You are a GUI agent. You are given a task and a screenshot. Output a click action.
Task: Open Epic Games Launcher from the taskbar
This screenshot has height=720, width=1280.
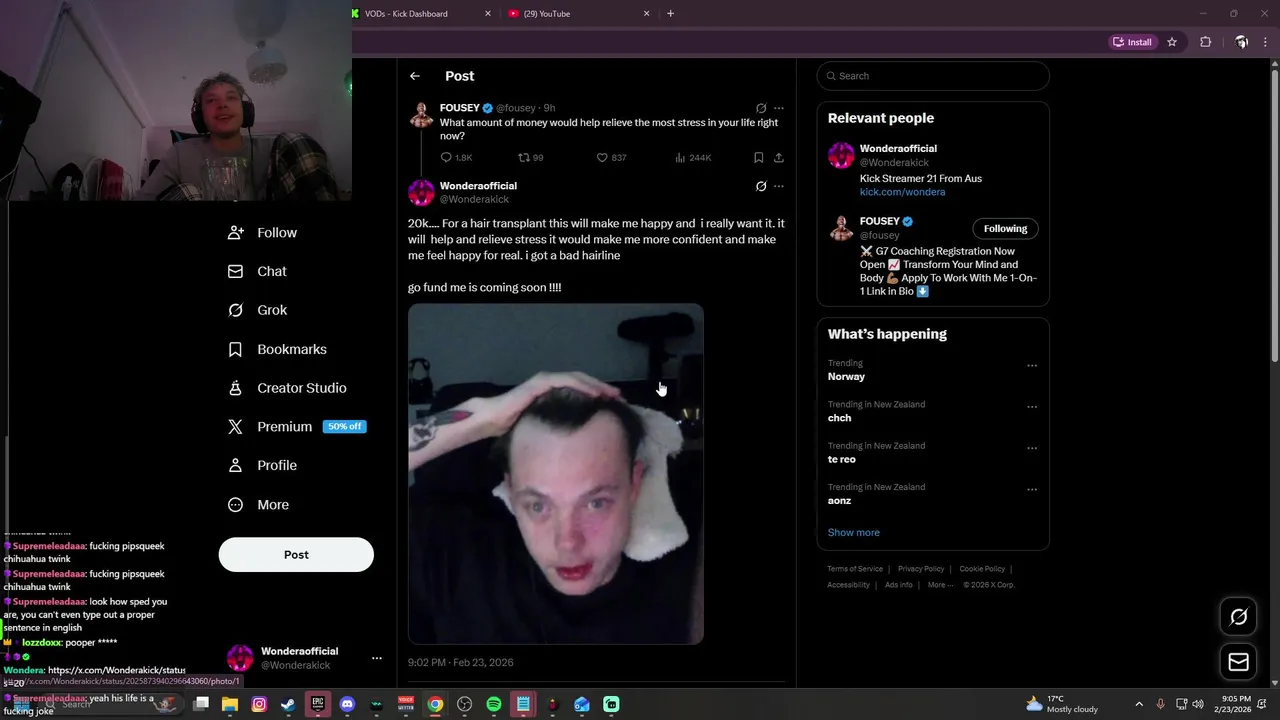point(318,704)
